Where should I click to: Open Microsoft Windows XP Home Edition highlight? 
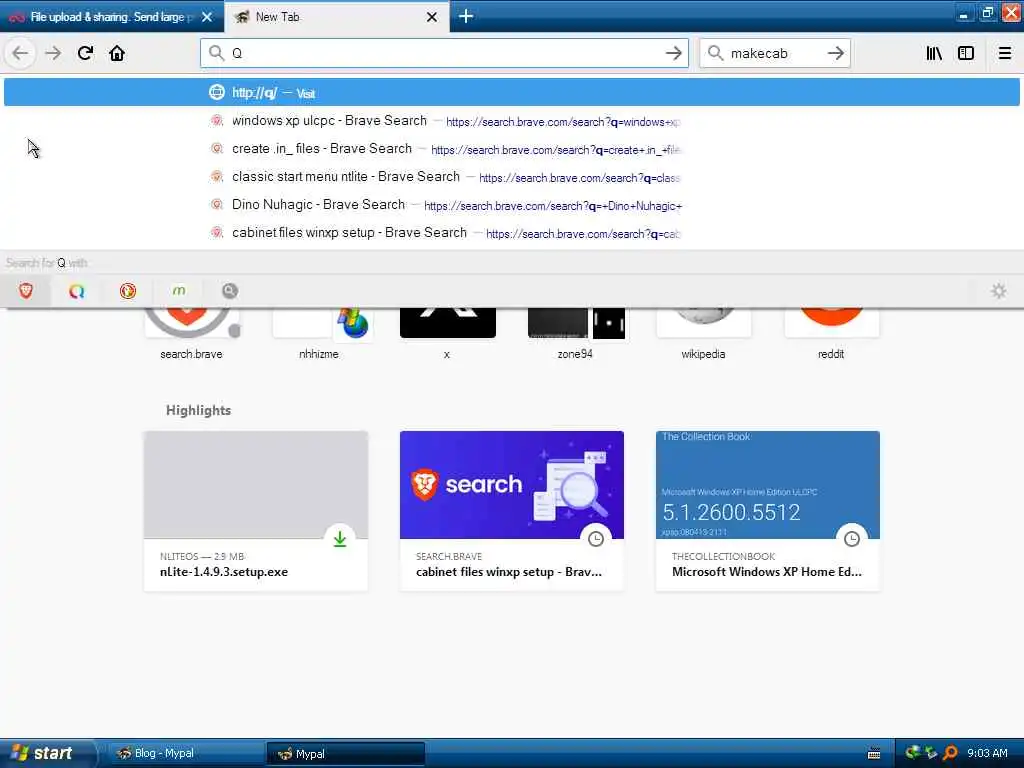pyautogui.click(x=768, y=511)
